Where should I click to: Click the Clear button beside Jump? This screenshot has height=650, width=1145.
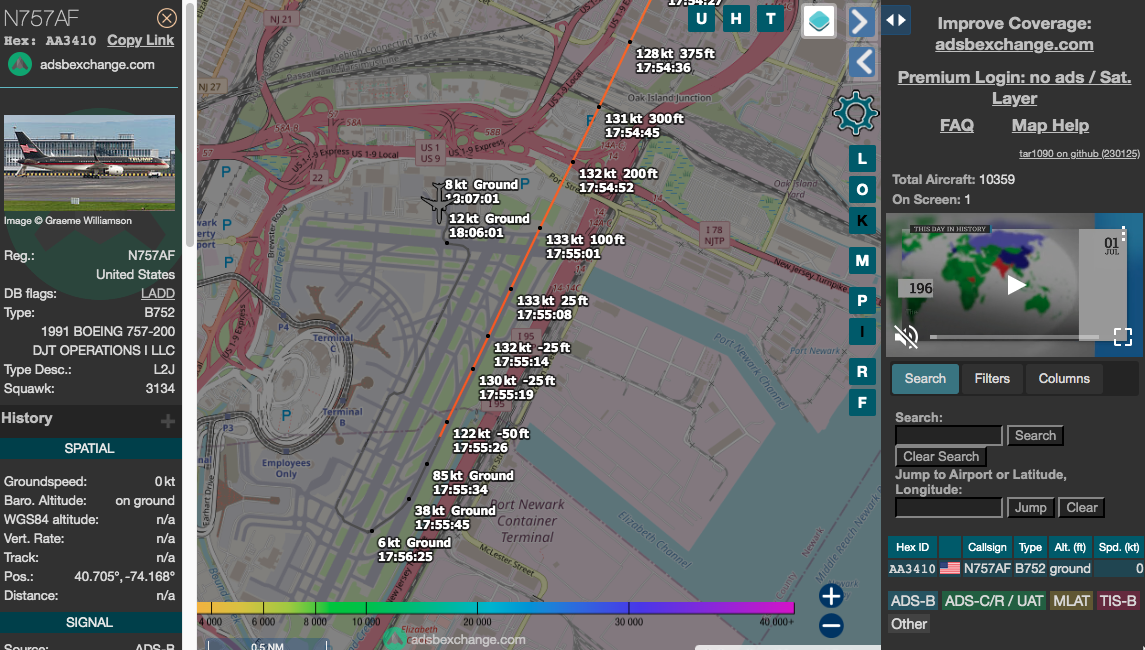point(1081,508)
